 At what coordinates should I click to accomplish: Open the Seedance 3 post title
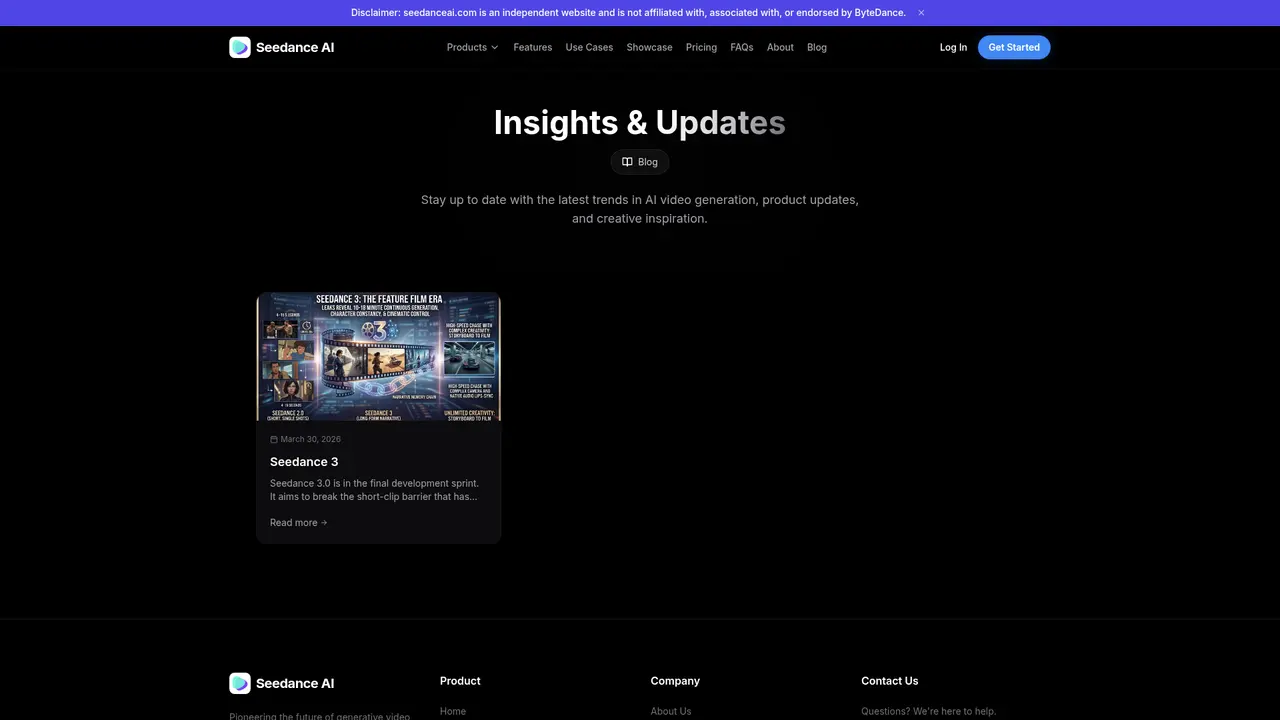tap(304, 462)
